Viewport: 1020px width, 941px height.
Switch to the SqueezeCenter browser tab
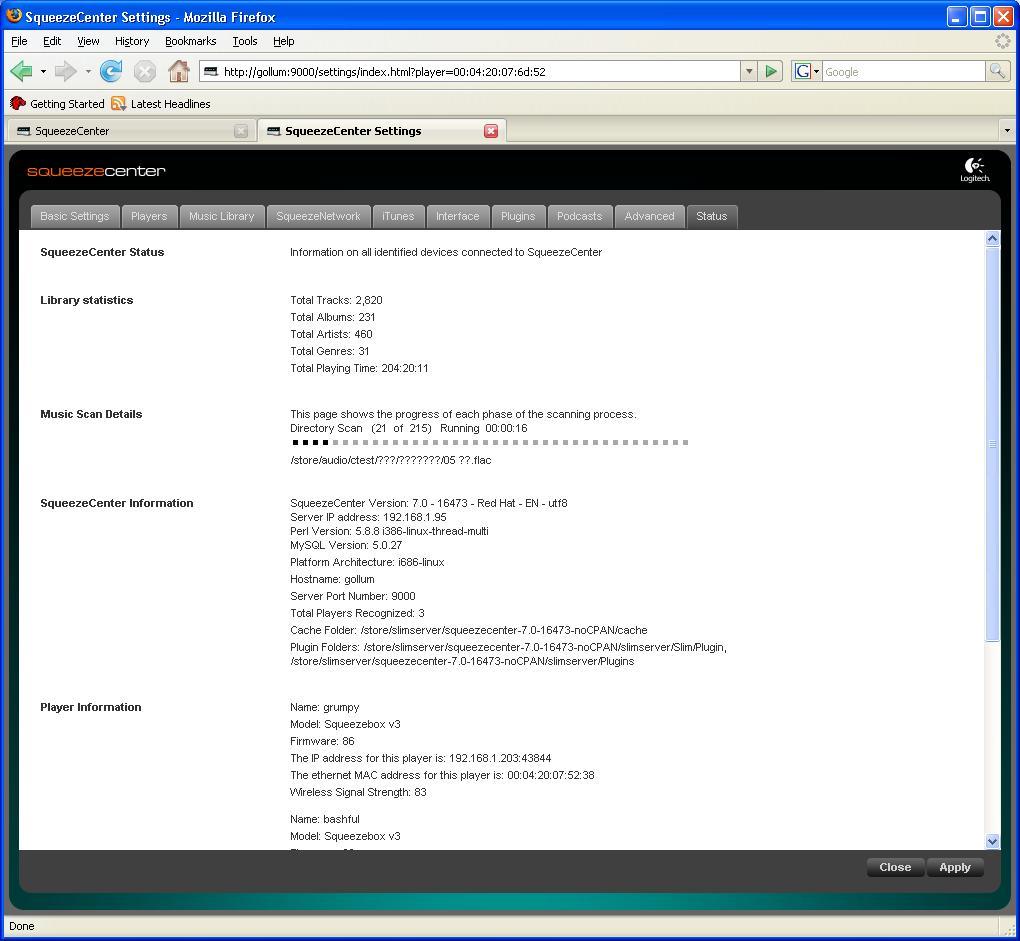[x=130, y=131]
